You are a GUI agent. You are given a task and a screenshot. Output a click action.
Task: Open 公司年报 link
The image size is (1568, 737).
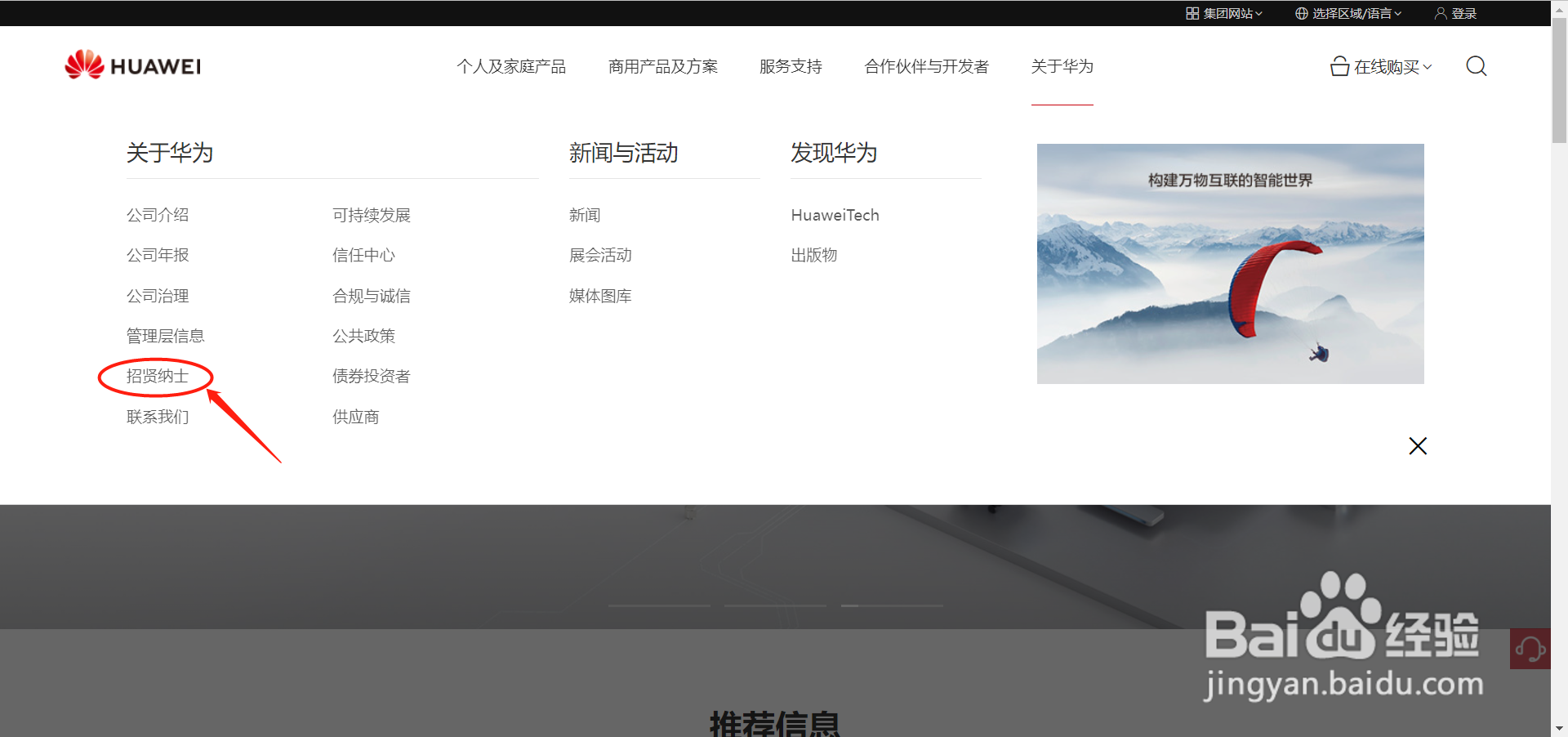pos(158,255)
